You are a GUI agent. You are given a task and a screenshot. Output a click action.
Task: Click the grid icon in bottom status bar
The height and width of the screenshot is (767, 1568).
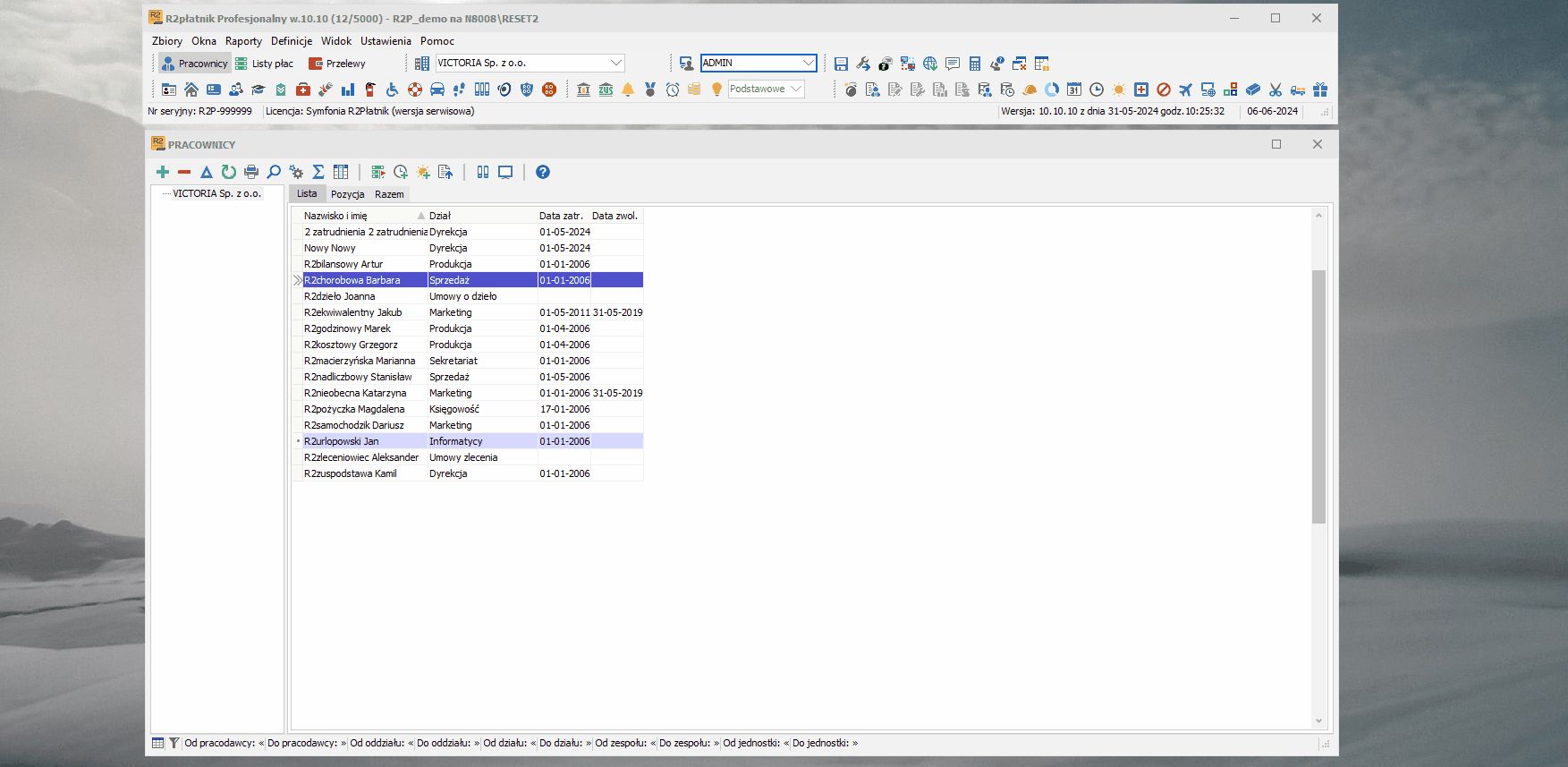[x=158, y=743]
